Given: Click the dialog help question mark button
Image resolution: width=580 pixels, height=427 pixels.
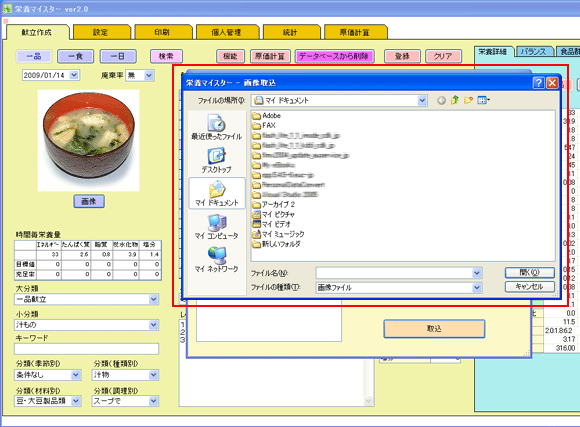Looking at the screenshot, I should point(539,83).
